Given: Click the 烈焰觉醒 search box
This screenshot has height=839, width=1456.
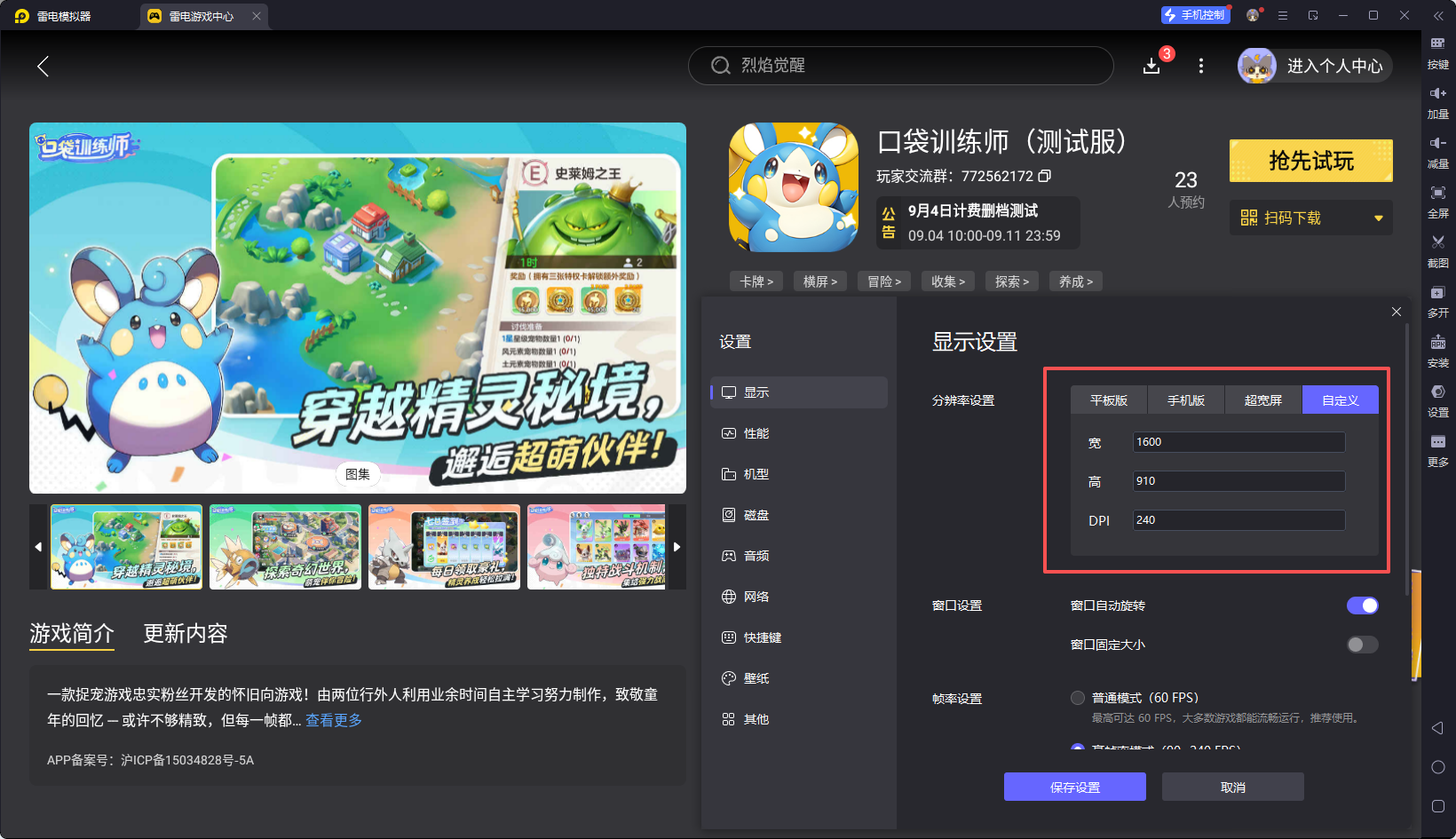Looking at the screenshot, I should click(901, 66).
